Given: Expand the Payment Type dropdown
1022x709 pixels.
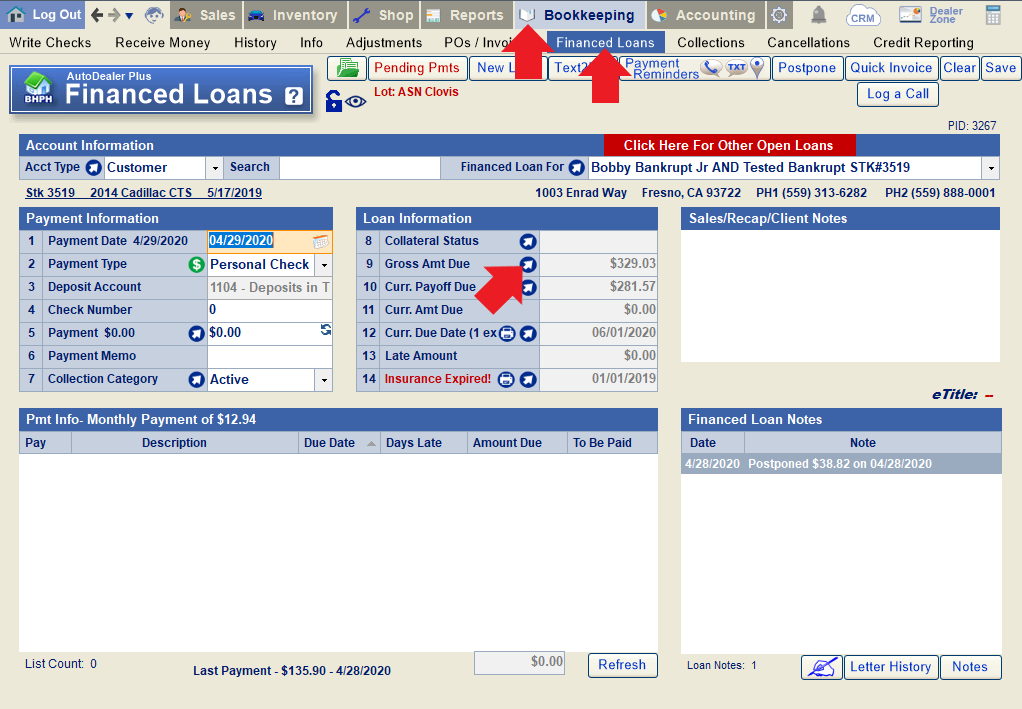Looking at the screenshot, I should 324,265.
